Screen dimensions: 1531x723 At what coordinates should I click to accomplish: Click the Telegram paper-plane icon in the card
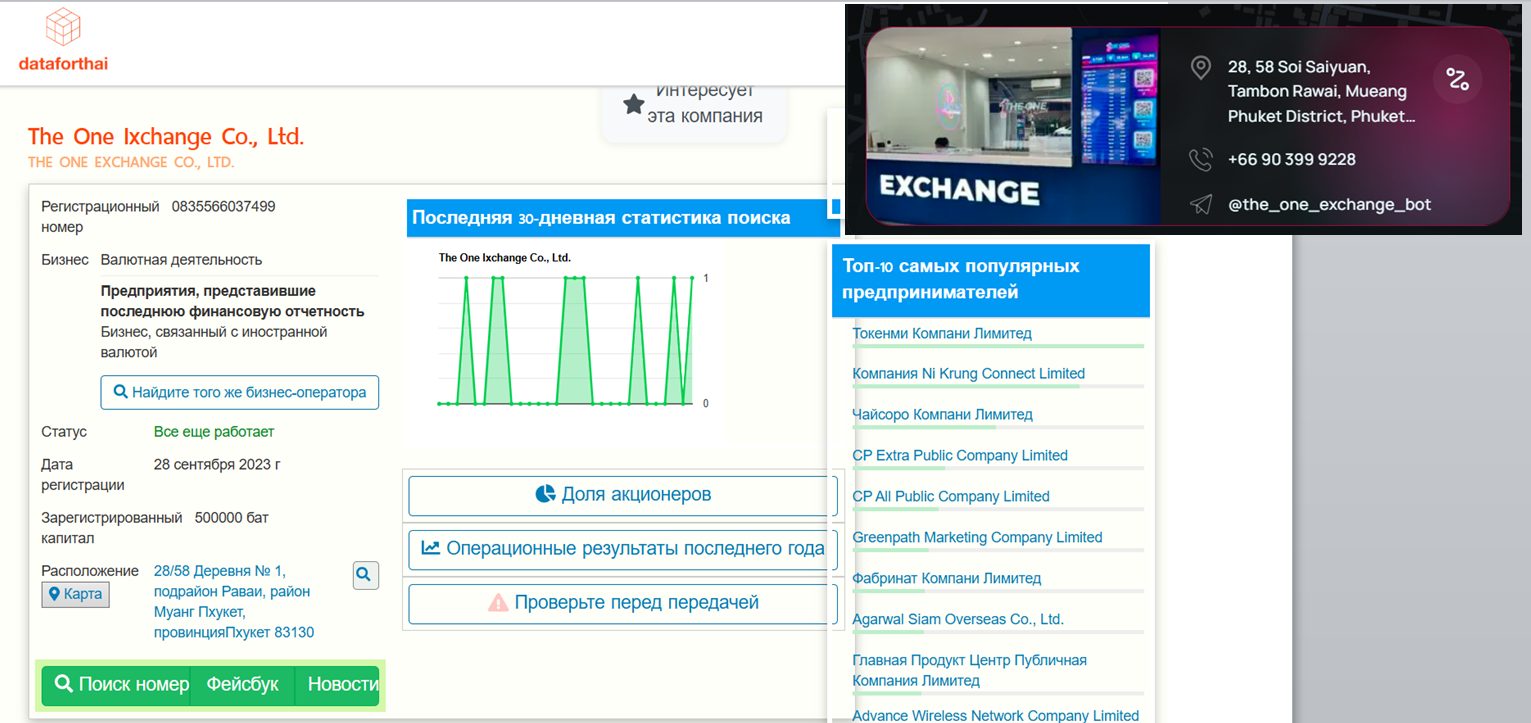point(1200,204)
